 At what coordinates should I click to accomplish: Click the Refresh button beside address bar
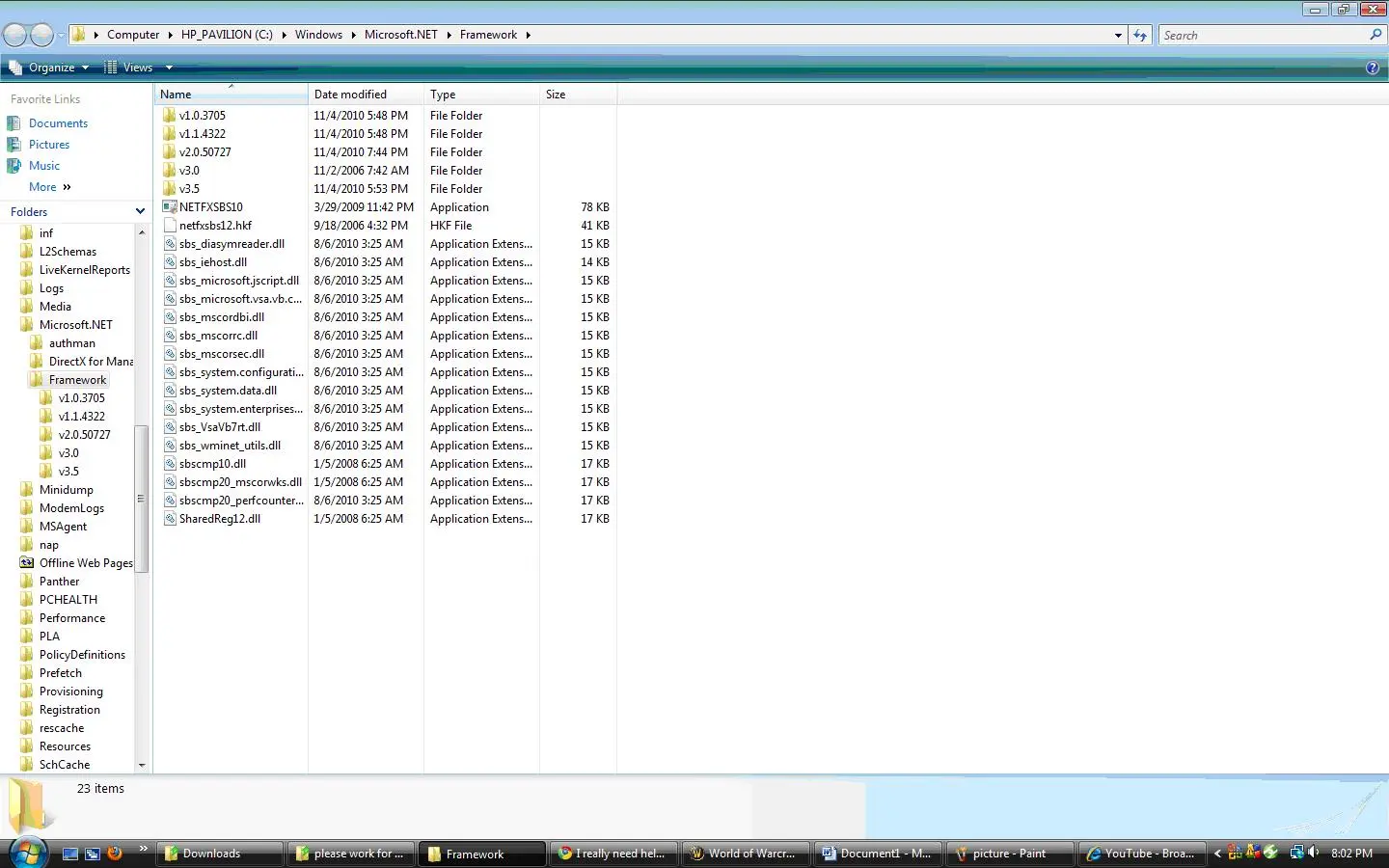point(1140,36)
